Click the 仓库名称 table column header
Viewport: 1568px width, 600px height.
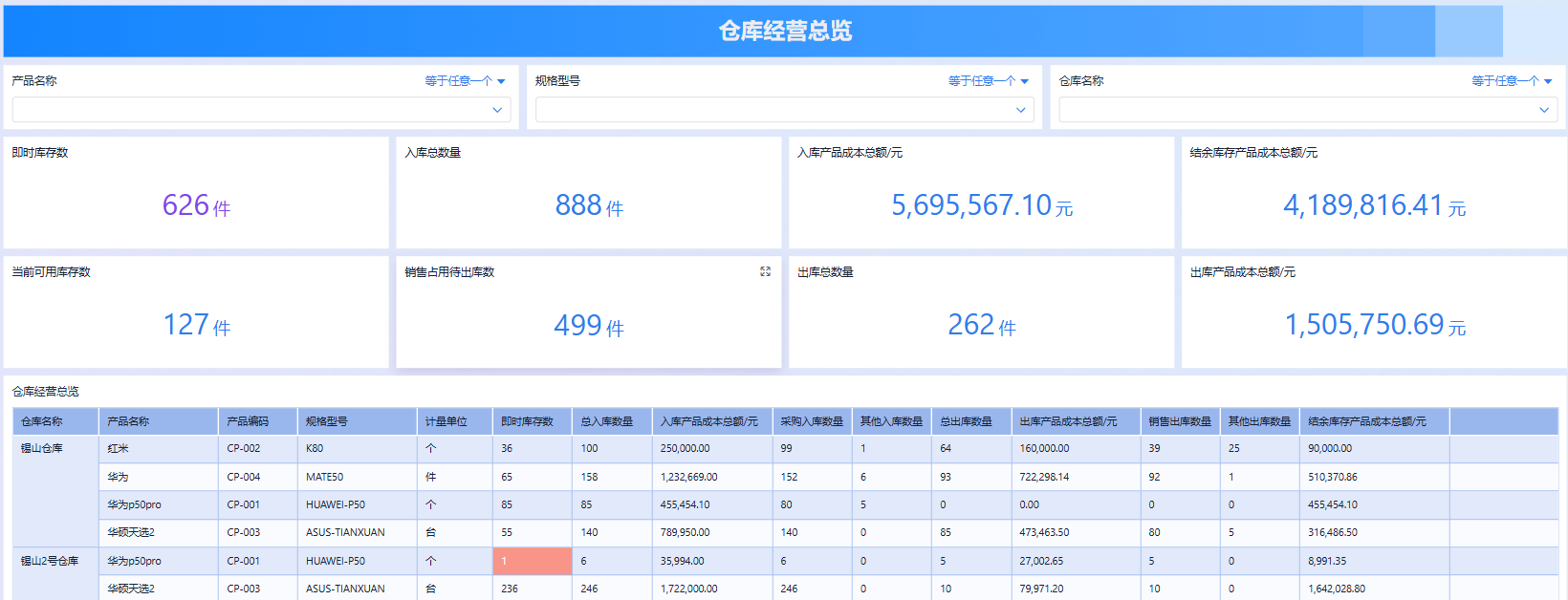(55, 421)
